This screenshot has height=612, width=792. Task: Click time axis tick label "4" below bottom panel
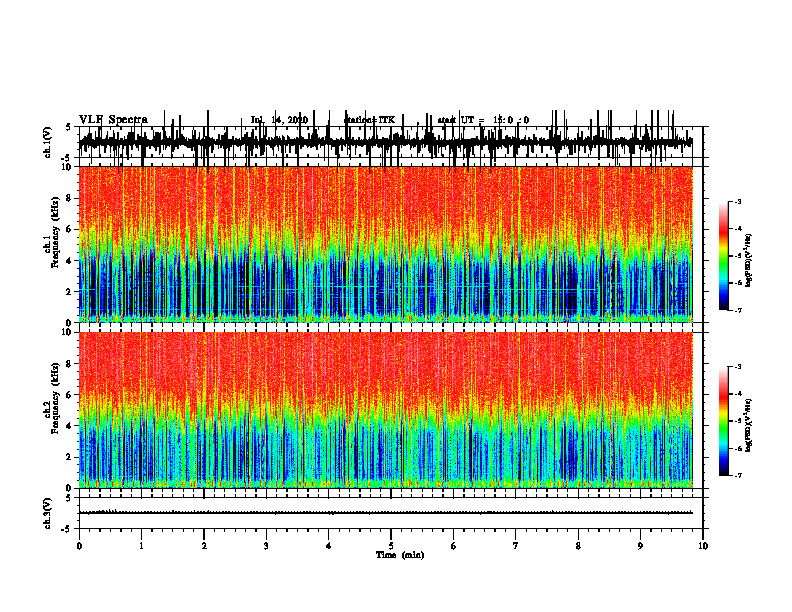[329, 546]
